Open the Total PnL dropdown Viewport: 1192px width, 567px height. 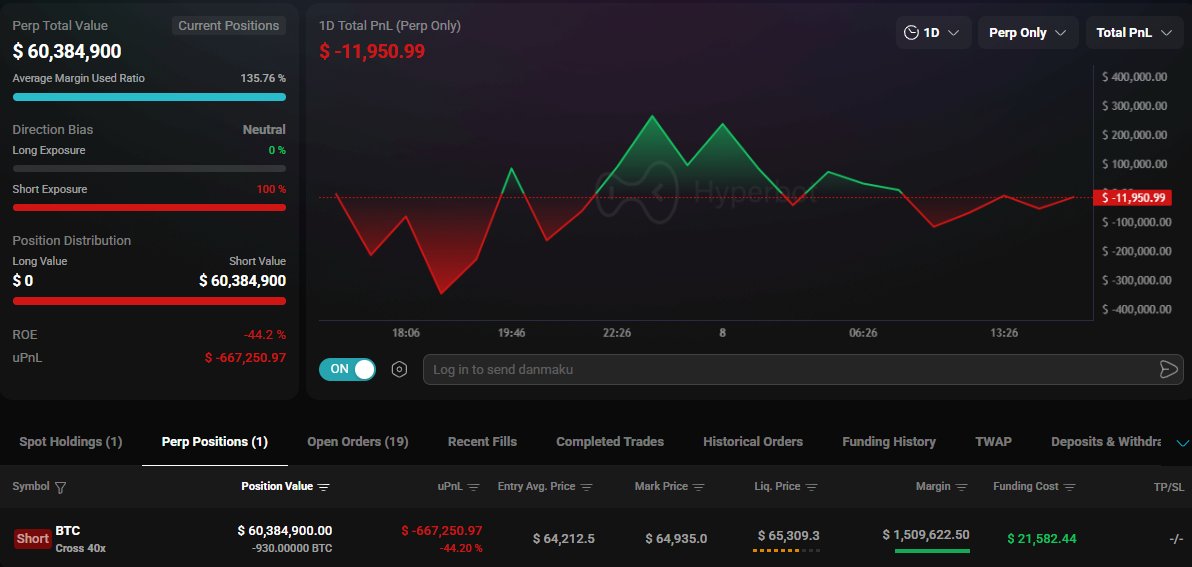pyautogui.click(x=1134, y=33)
